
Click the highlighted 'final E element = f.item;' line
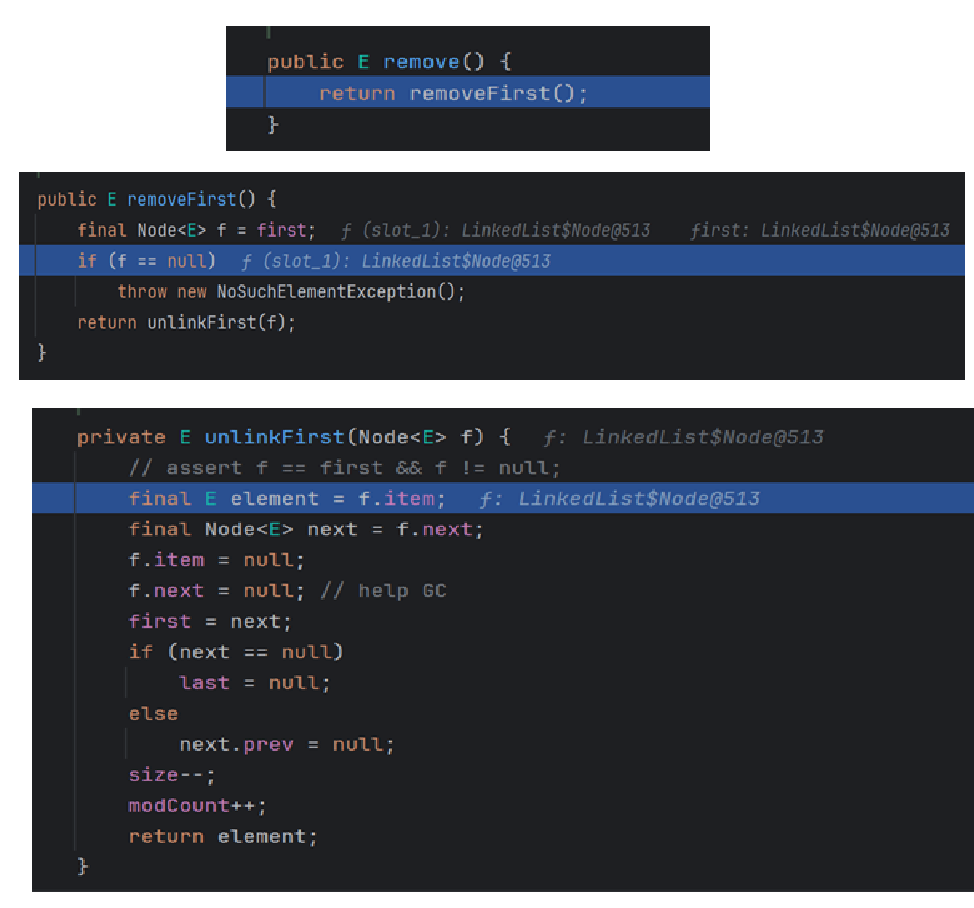tap(503, 498)
